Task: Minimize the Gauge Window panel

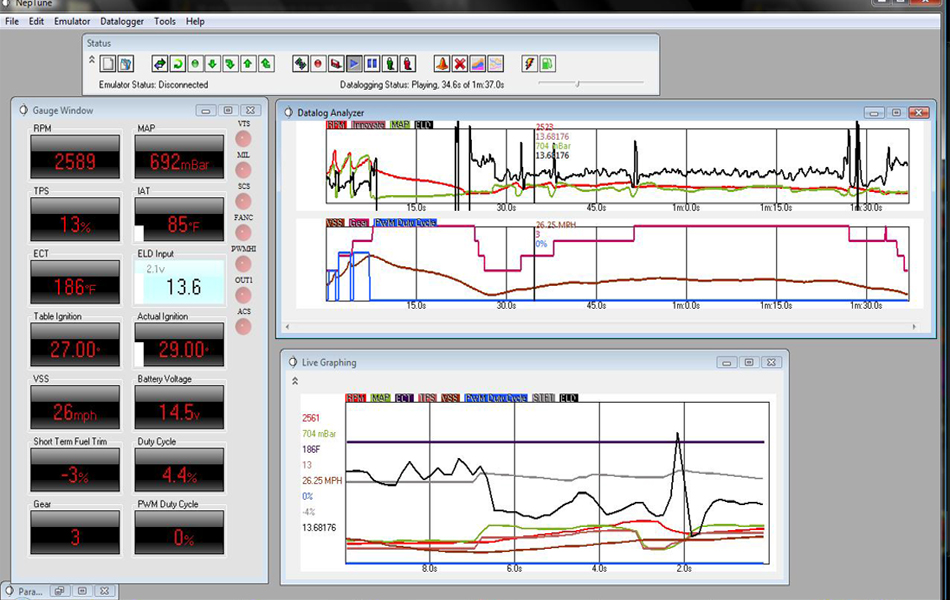Action: tap(206, 111)
